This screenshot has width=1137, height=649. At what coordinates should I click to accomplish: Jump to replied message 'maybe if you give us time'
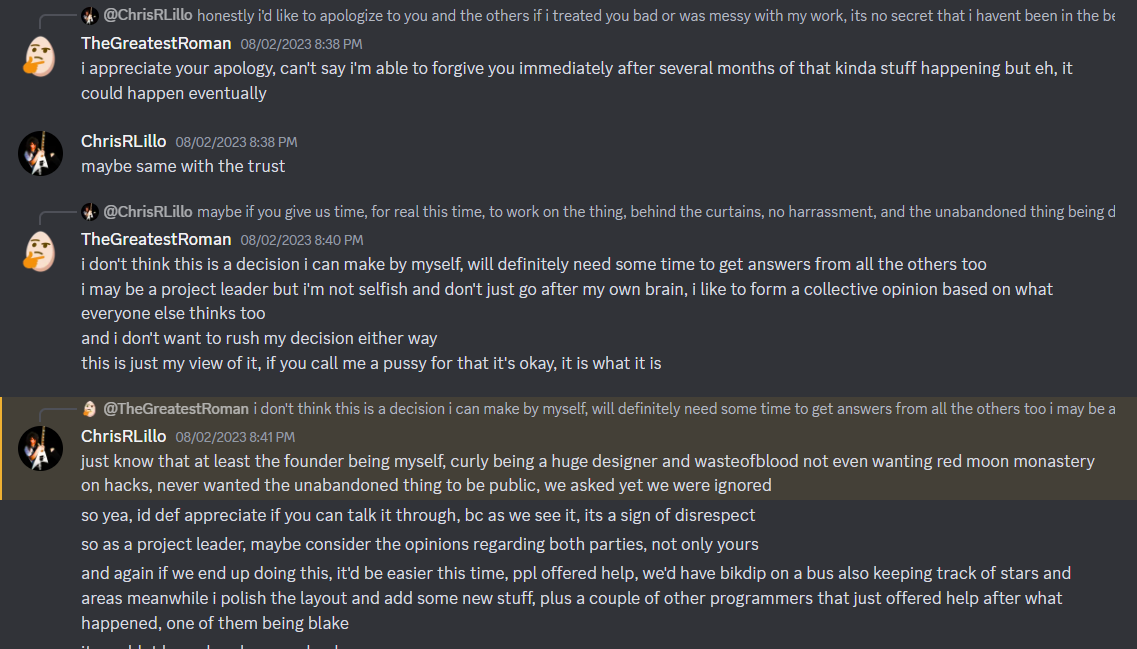point(656,212)
